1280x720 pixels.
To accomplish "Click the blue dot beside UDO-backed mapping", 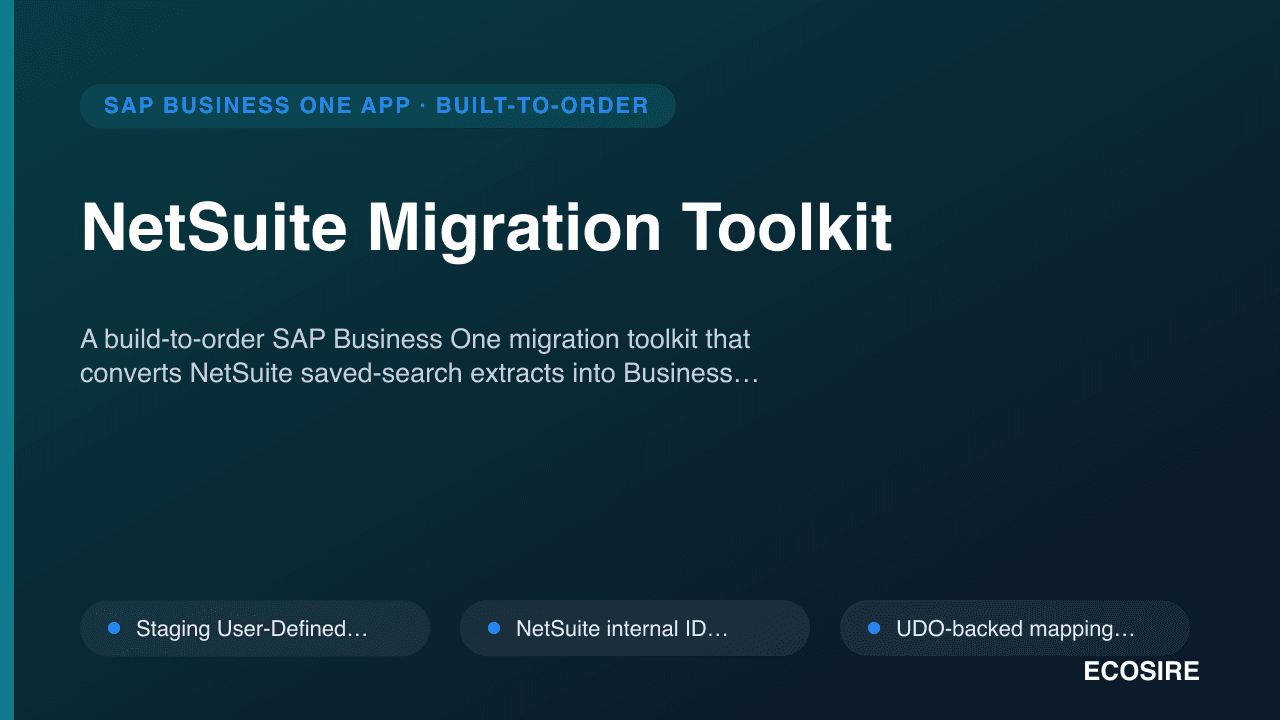I will pos(874,628).
